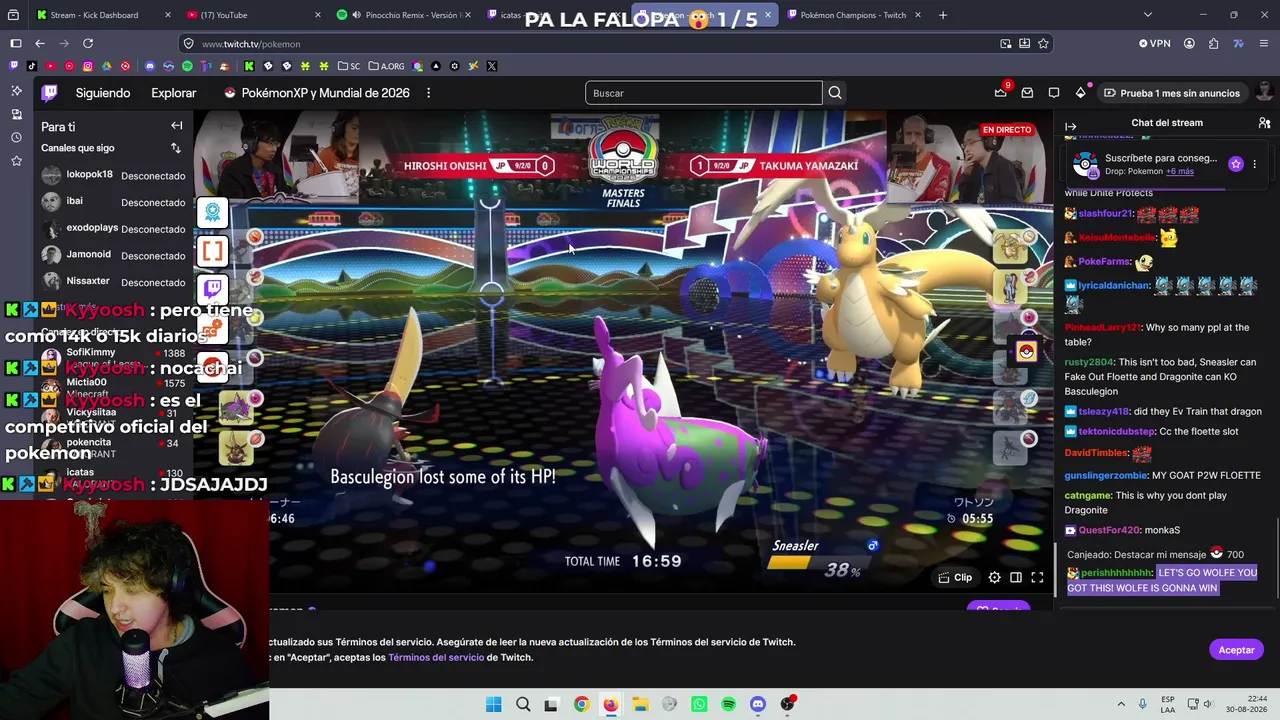This screenshot has width=1280, height=720.
Task: Select Jamonoid channel in followed list
Action: [x=113, y=255]
